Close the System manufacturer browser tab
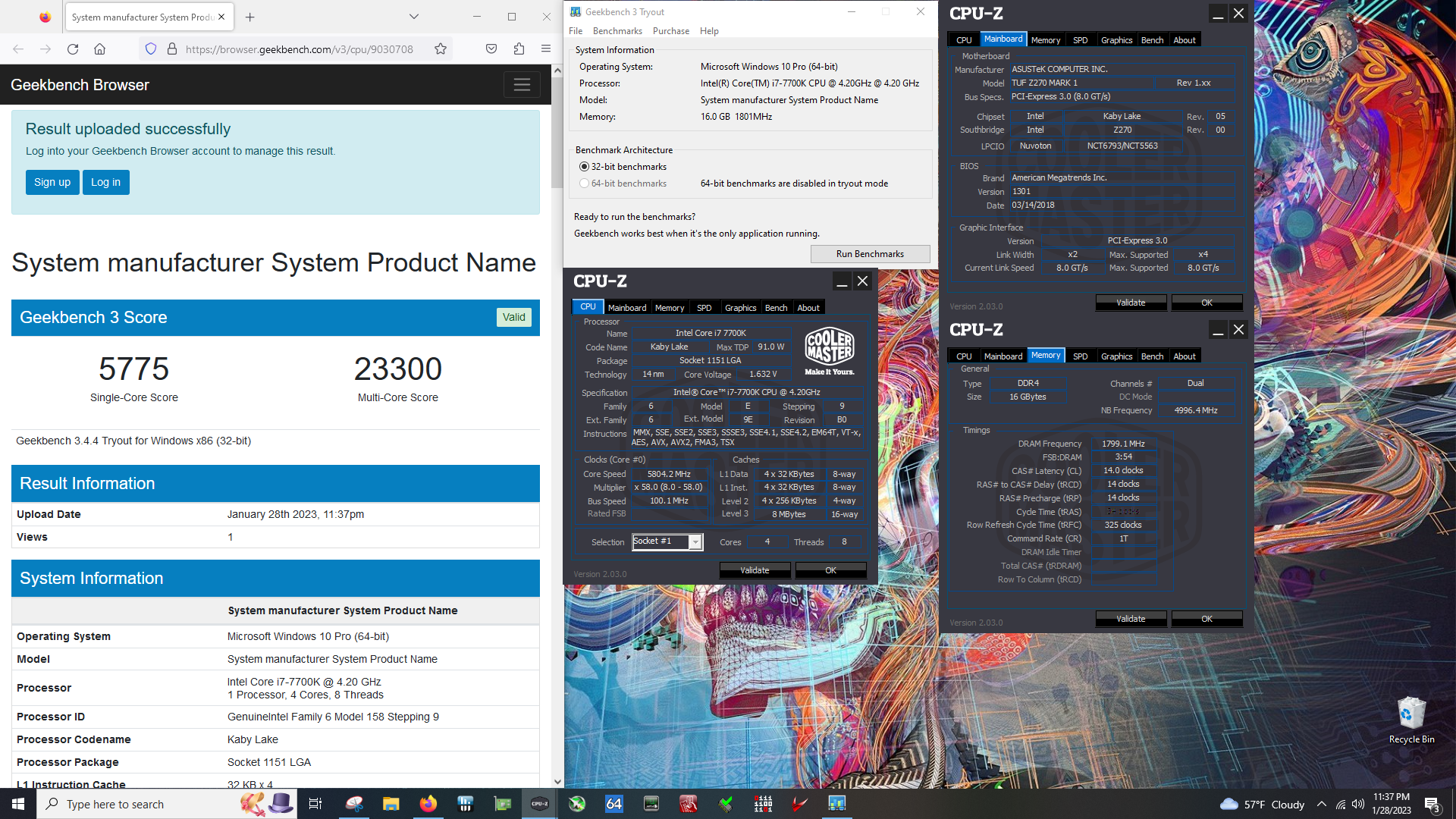 click(221, 17)
